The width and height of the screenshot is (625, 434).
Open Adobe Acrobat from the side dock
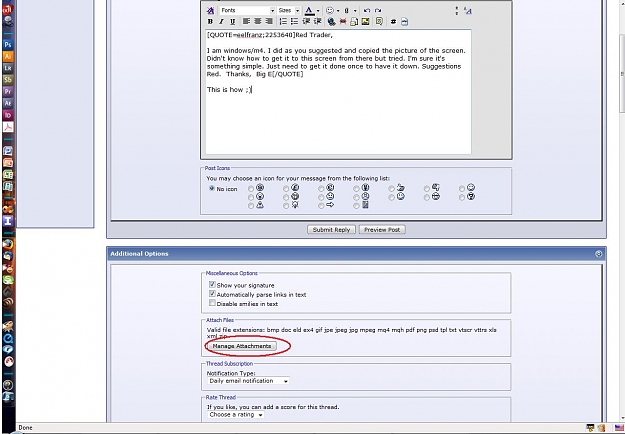tap(8, 127)
